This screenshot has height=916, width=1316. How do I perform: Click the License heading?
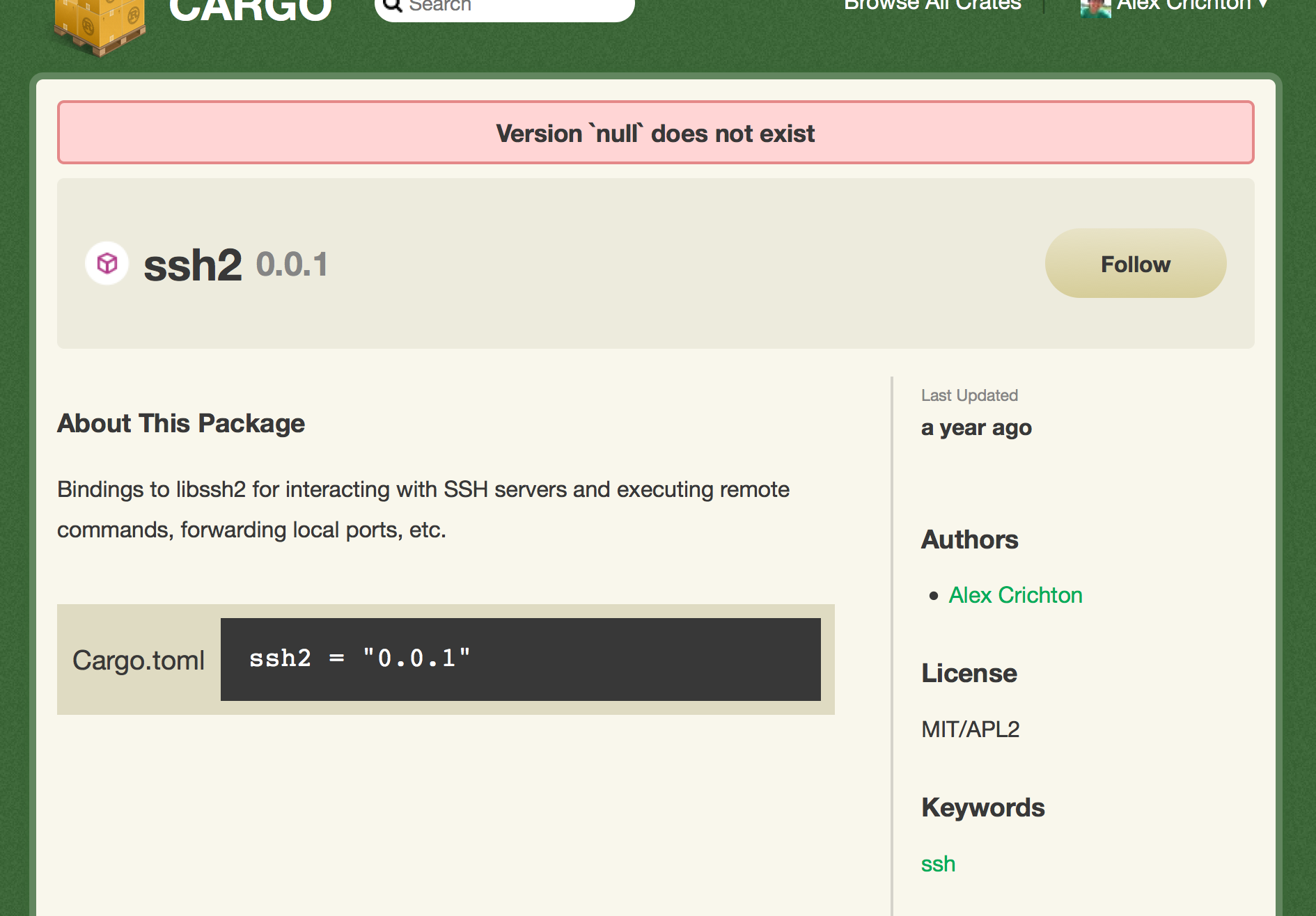pyautogui.click(x=969, y=673)
